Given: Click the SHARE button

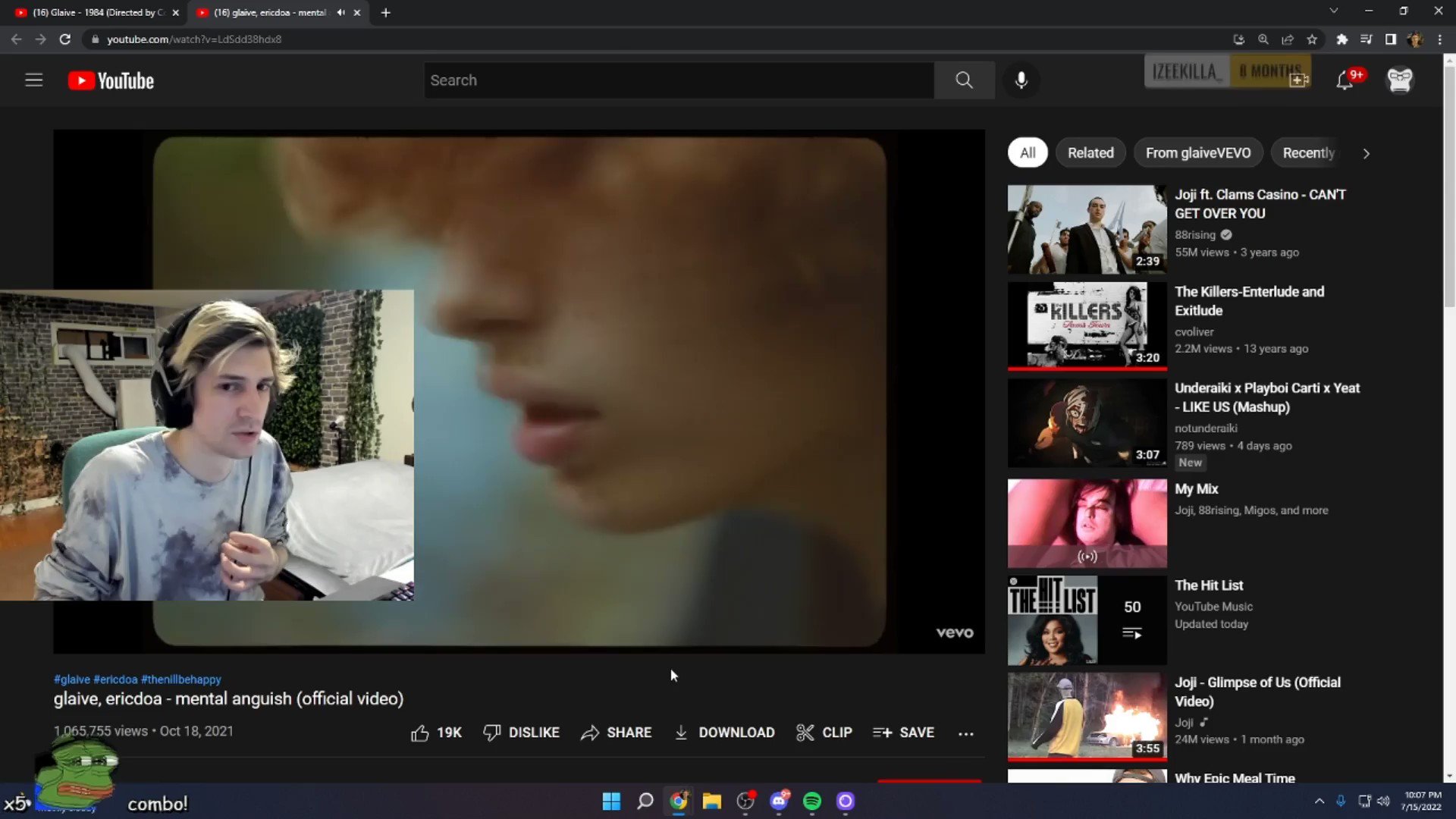Looking at the screenshot, I should click(x=616, y=733).
